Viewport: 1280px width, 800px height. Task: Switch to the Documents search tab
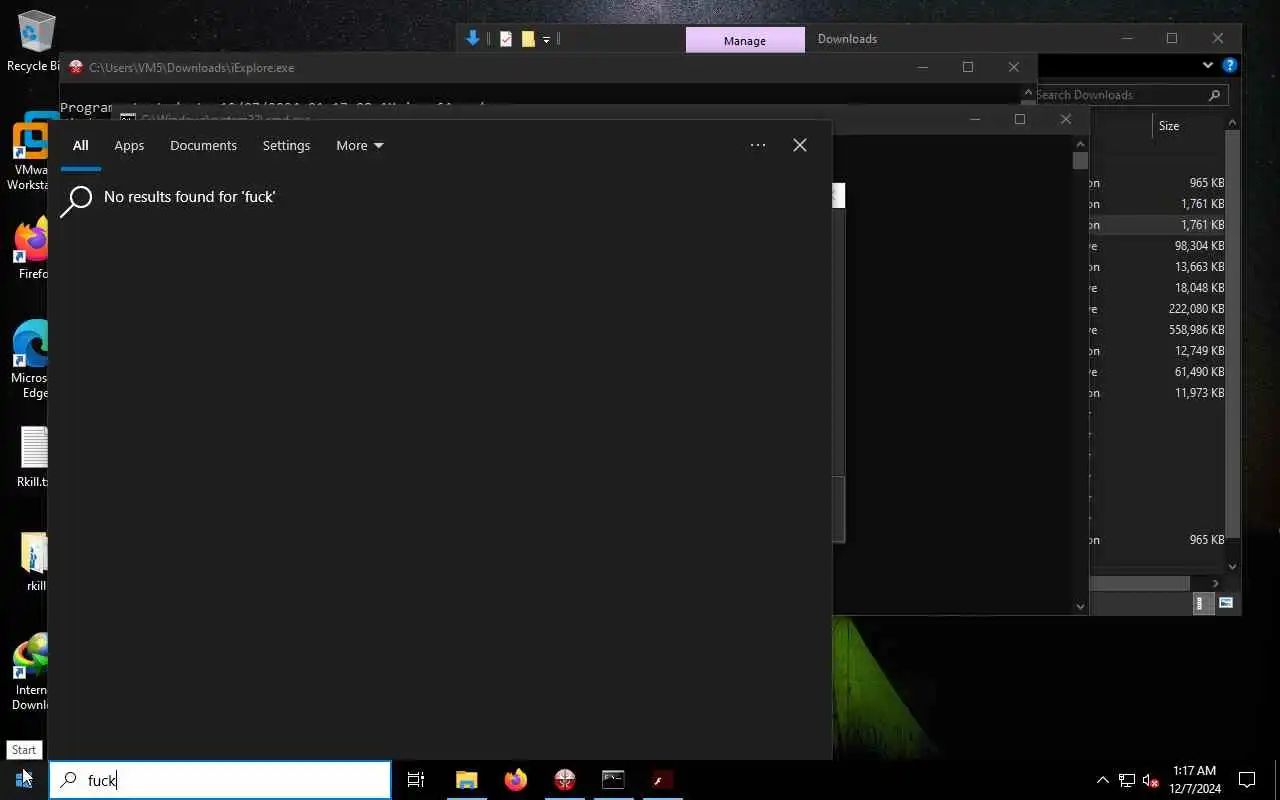click(203, 145)
